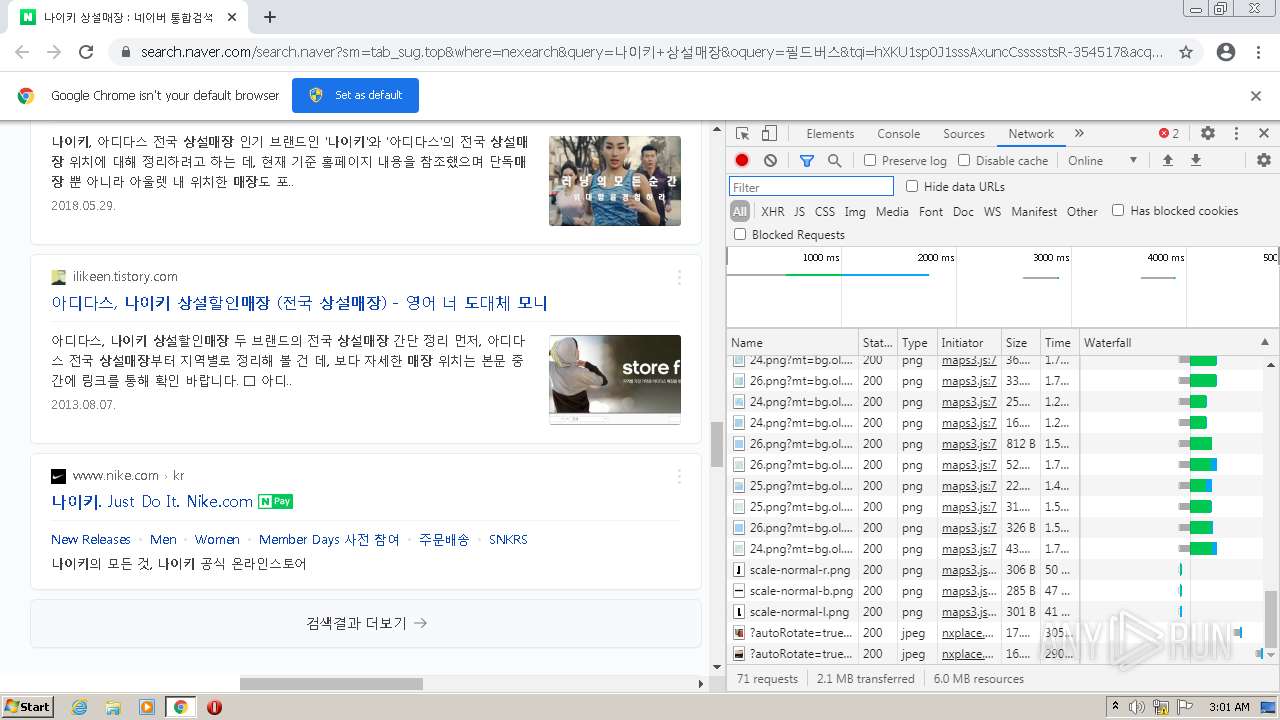1280x720 pixels.
Task: Open DevTools main settings gear
Action: click(x=1208, y=133)
